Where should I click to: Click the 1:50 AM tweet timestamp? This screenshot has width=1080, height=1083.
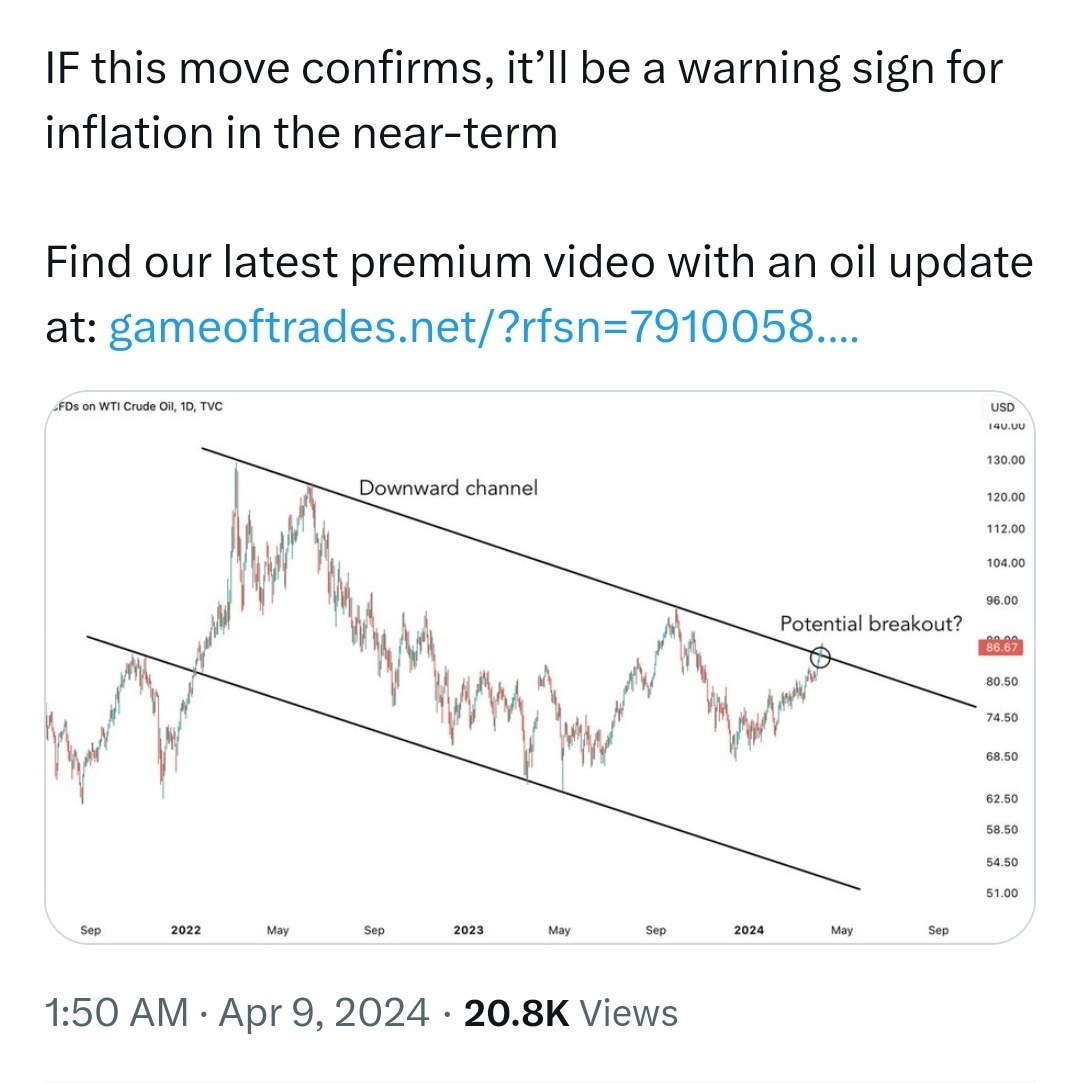[117, 1013]
